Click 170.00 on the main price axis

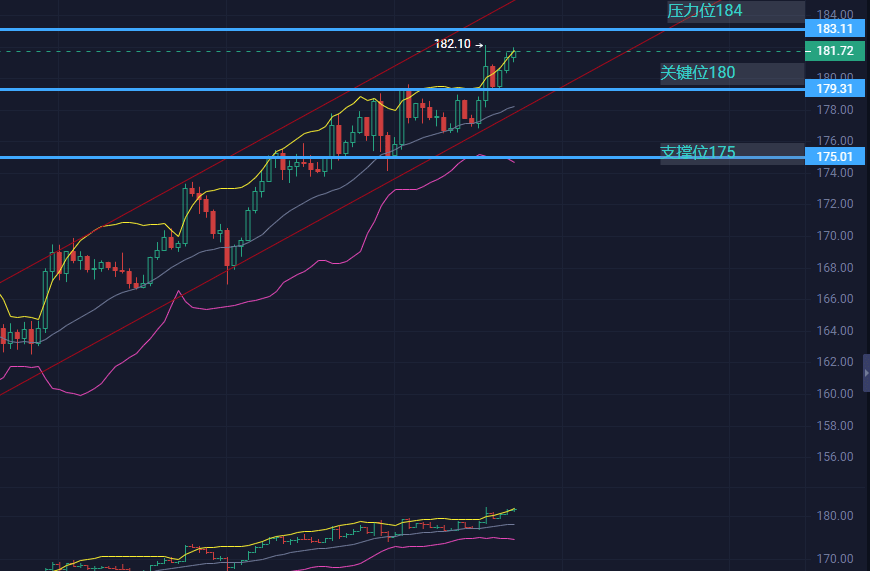[834, 236]
